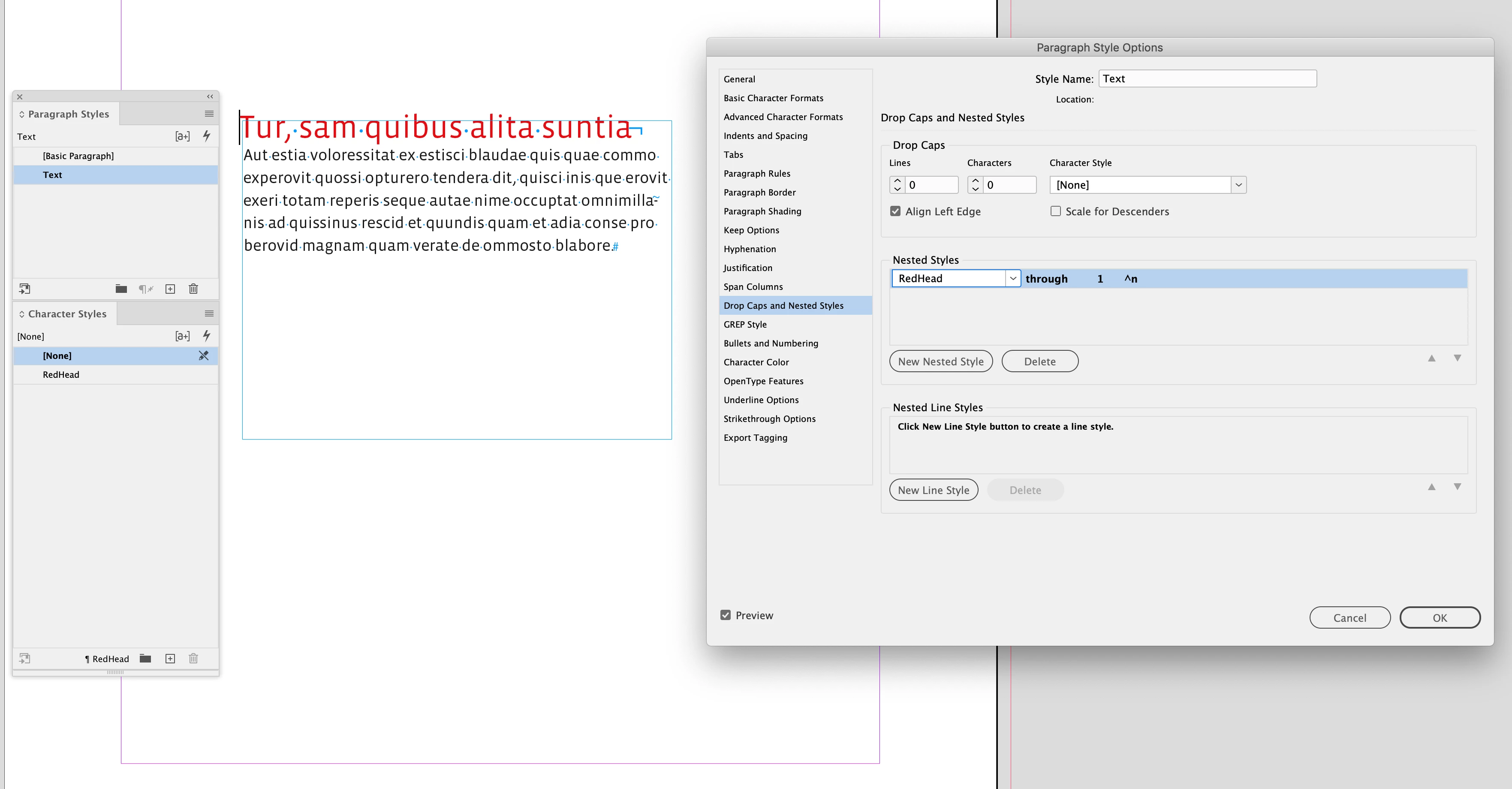Open Basic Character Formats category

pos(773,98)
